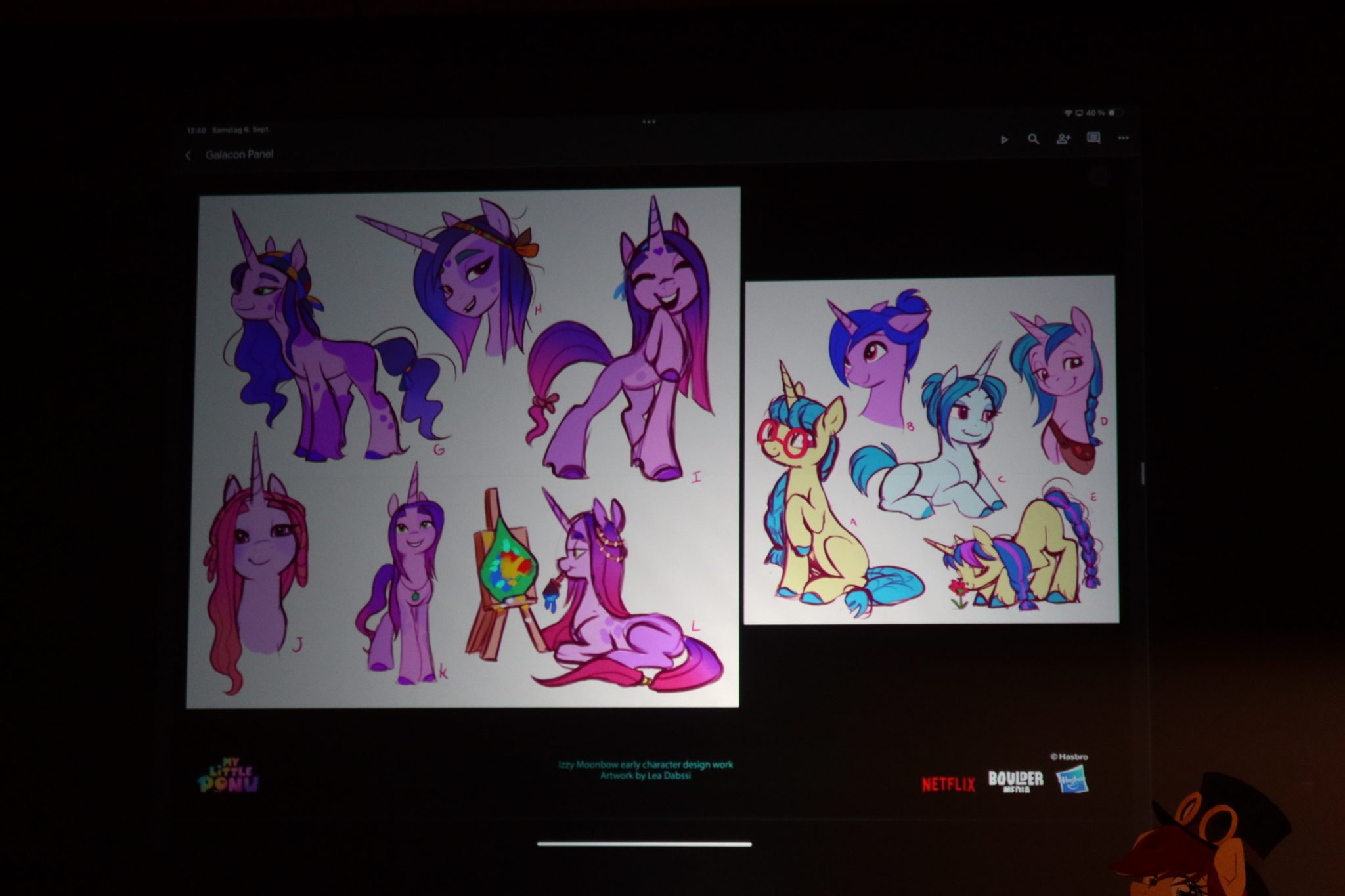The width and height of the screenshot is (1345, 896).
Task: Start the slideshow with the play icon
Action: tap(1004, 140)
